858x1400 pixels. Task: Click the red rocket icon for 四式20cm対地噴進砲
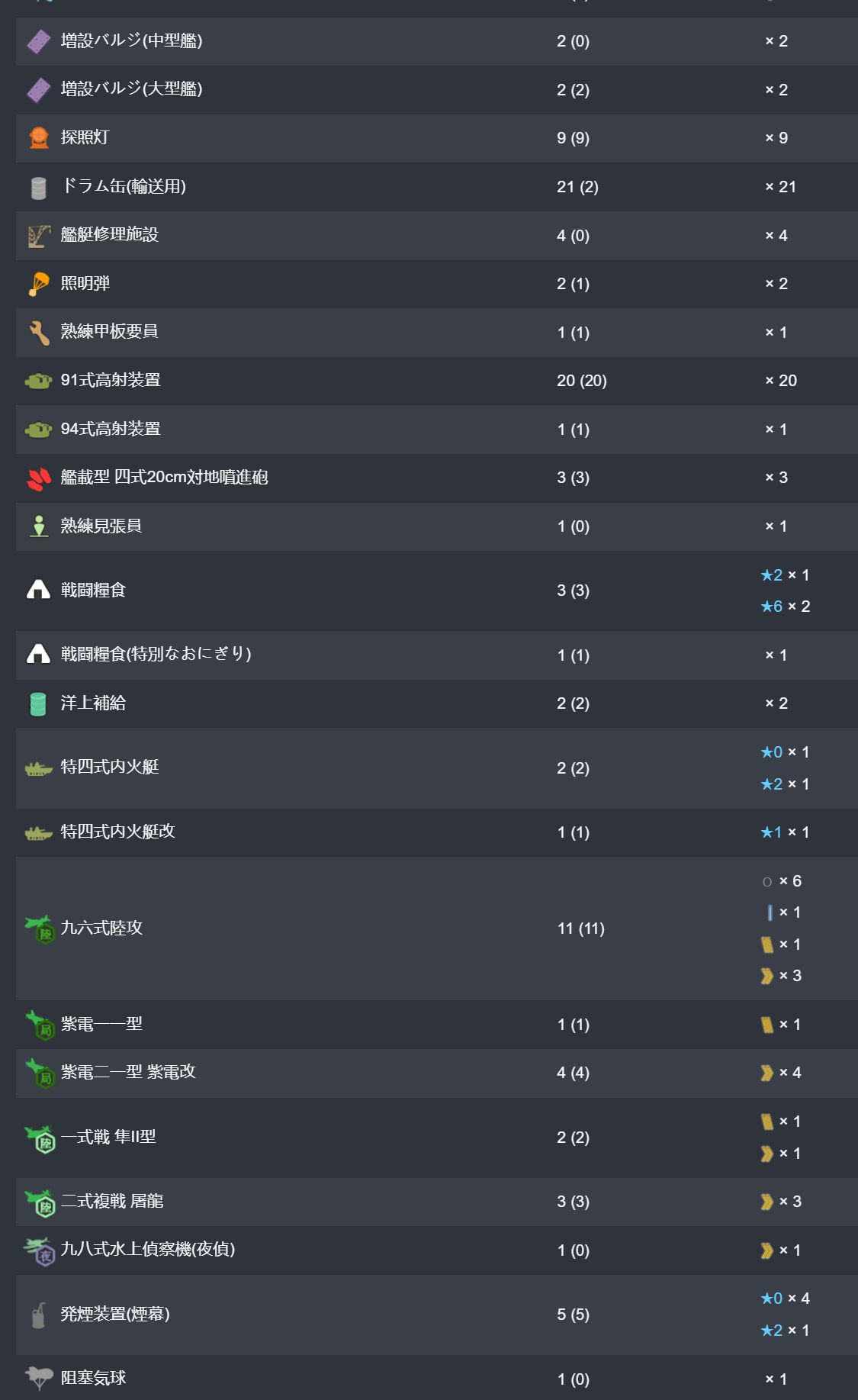tap(39, 478)
